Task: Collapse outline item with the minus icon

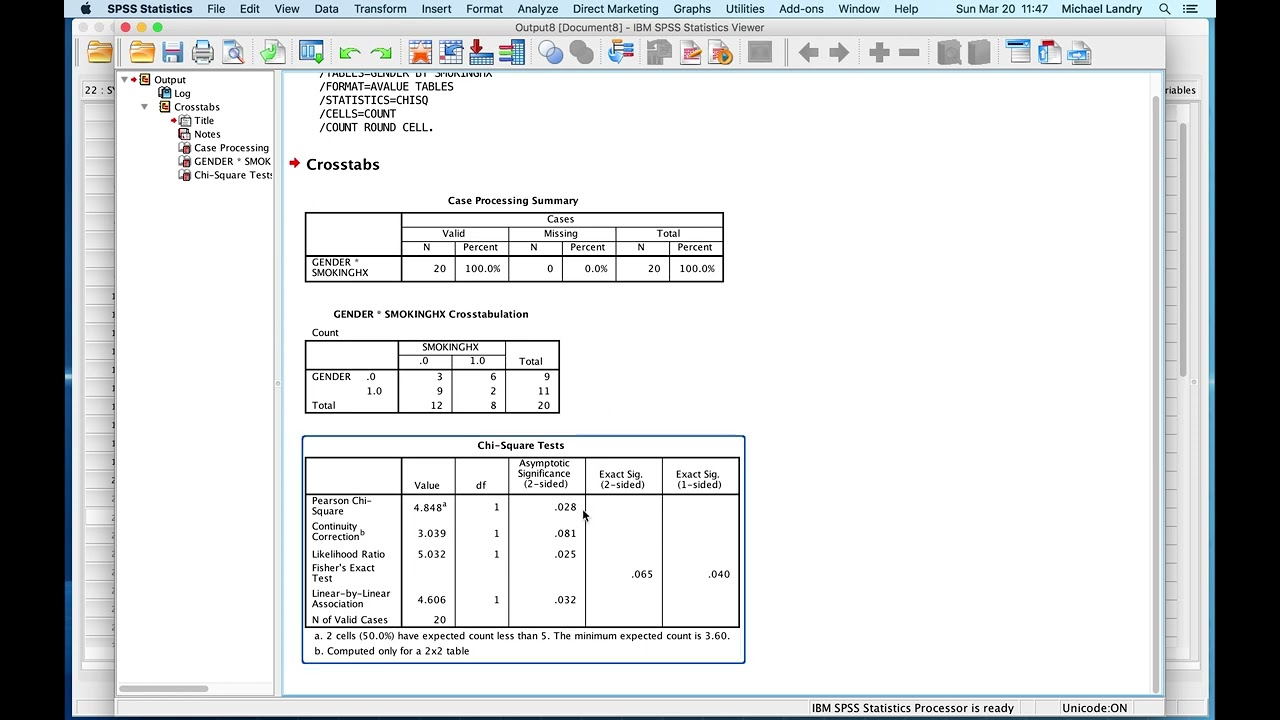Action: click(x=909, y=52)
